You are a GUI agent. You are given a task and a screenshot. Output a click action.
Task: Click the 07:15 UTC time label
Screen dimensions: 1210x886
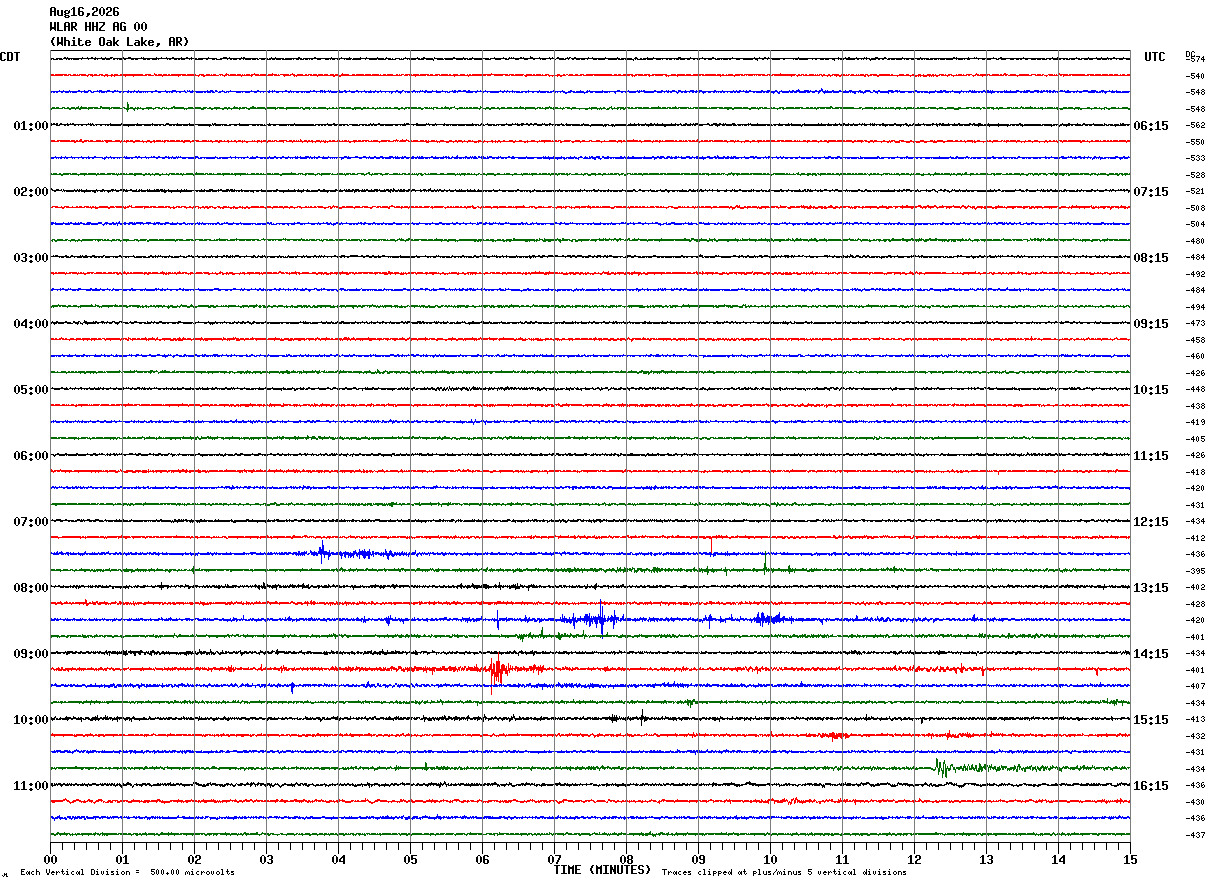[x=1151, y=192]
